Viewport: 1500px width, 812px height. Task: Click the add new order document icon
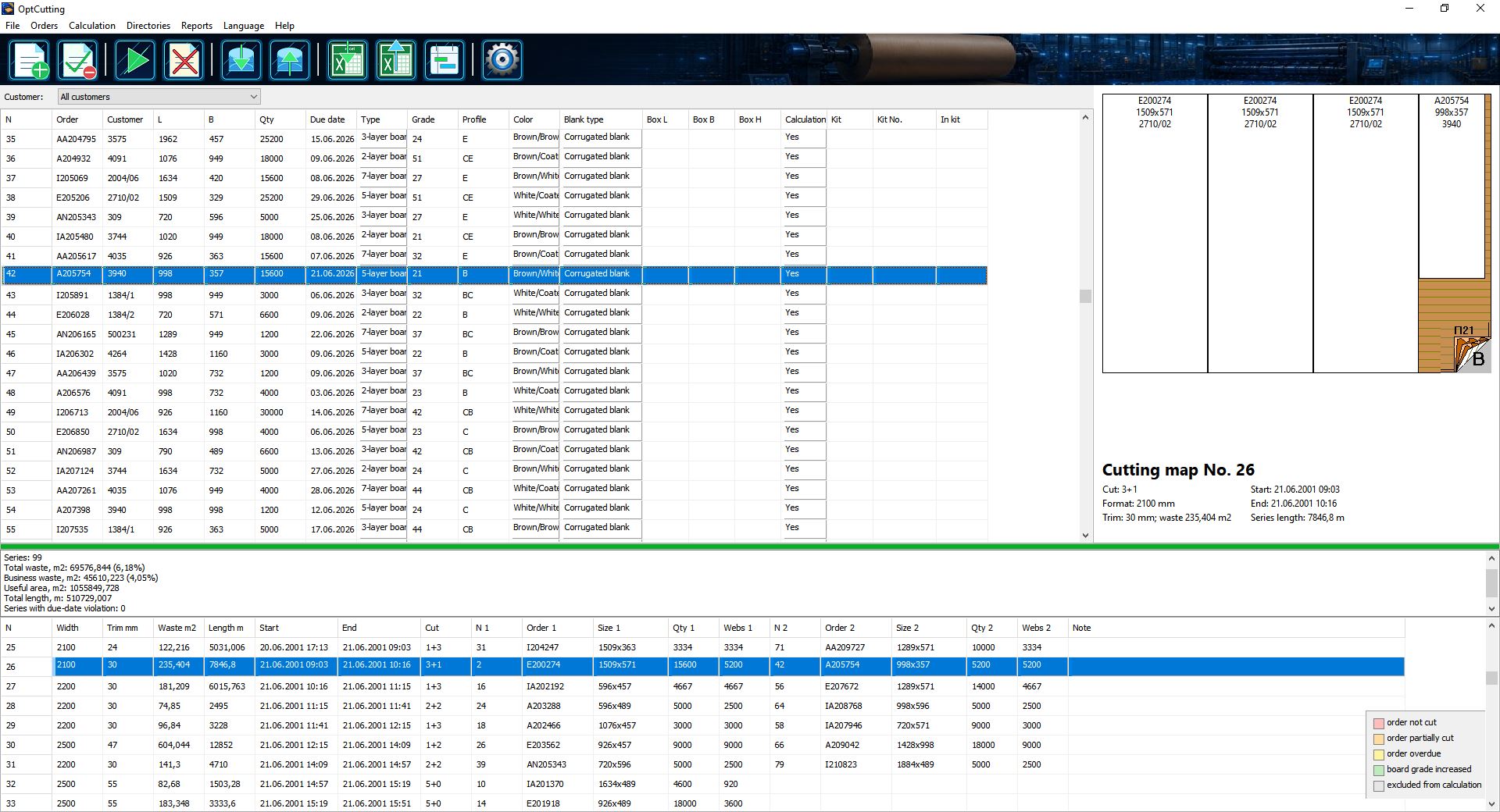pos(30,60)
